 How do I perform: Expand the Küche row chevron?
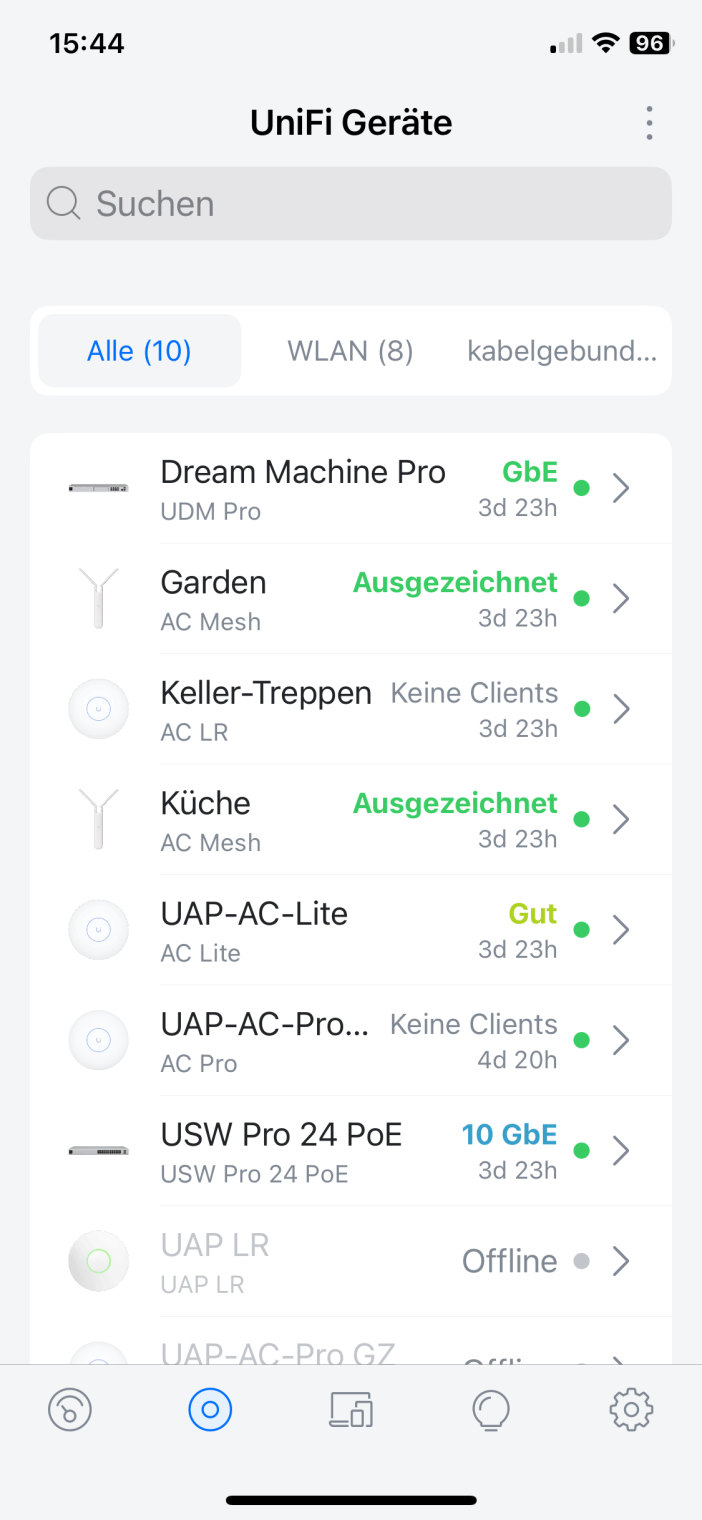pyautogui.click(x=621, y=820)
